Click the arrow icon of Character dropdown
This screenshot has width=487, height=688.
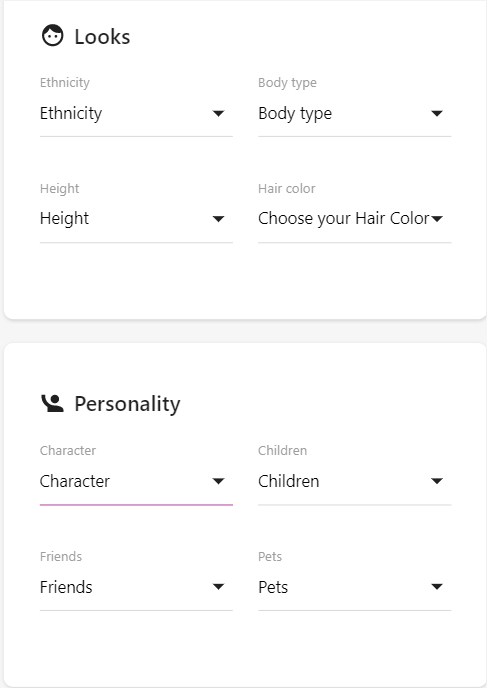pos(218,481)
